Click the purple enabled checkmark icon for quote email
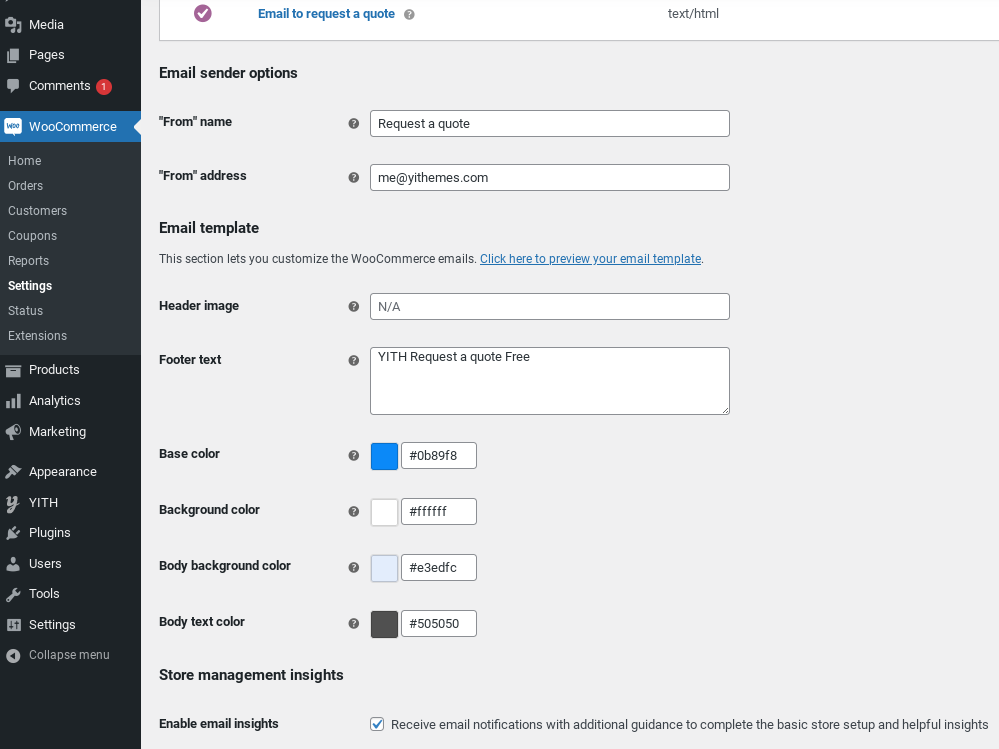The image size is (999, 749). [x=203, y=13]
